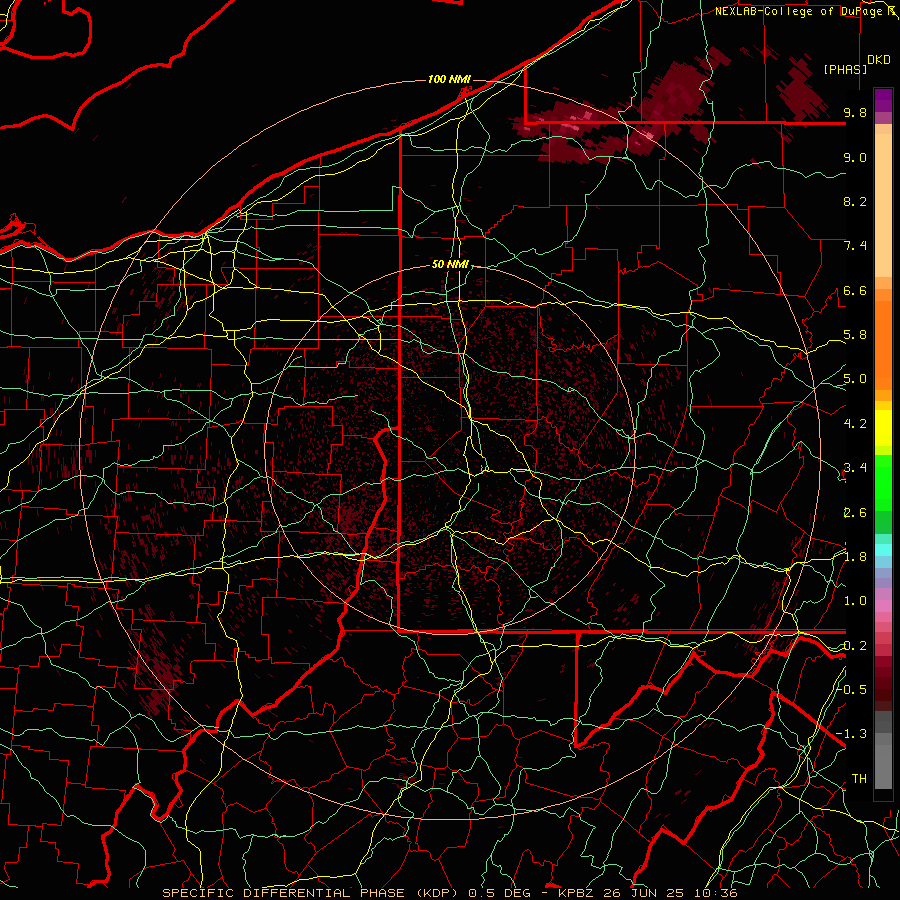Select the 5.0 scale value
Viewport: 900px width, 900px height.
coord(855,379)
